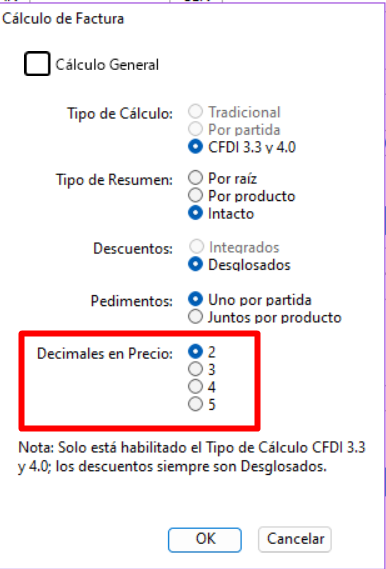Click the Cálculo de Factura title bar
Viewport: 386px width, 569px height.
click(63, 19)
